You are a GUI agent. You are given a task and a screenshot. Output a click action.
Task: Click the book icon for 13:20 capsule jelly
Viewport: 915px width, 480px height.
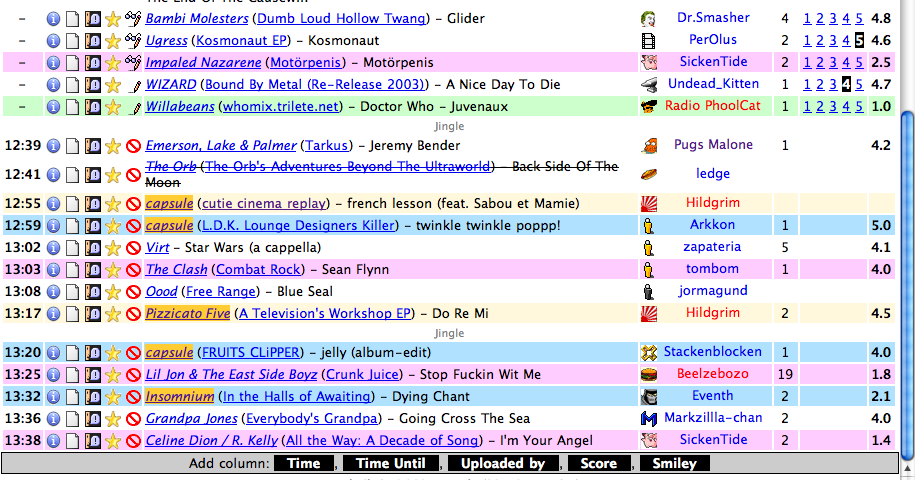coord(92,353)
